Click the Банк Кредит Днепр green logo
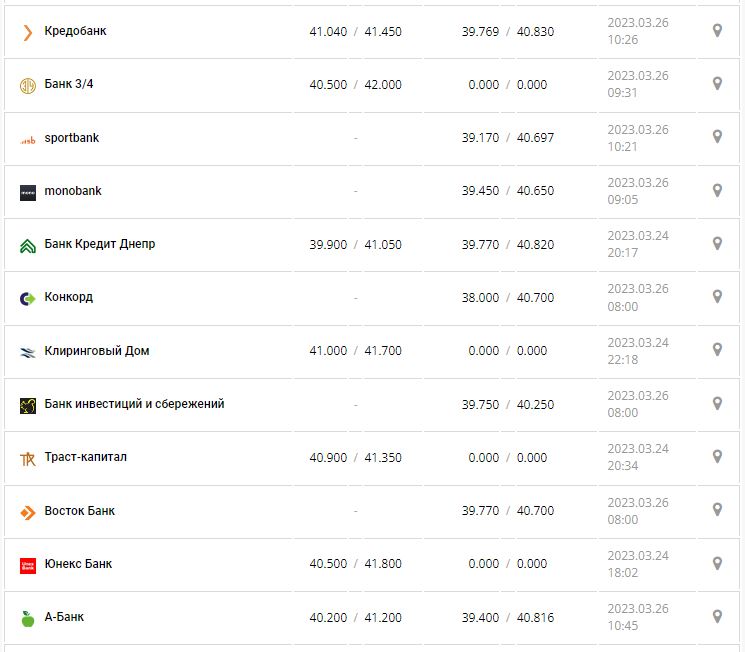The width and height of the screenshot is (745, 652). pyautogui.click(x=27, y=245)
